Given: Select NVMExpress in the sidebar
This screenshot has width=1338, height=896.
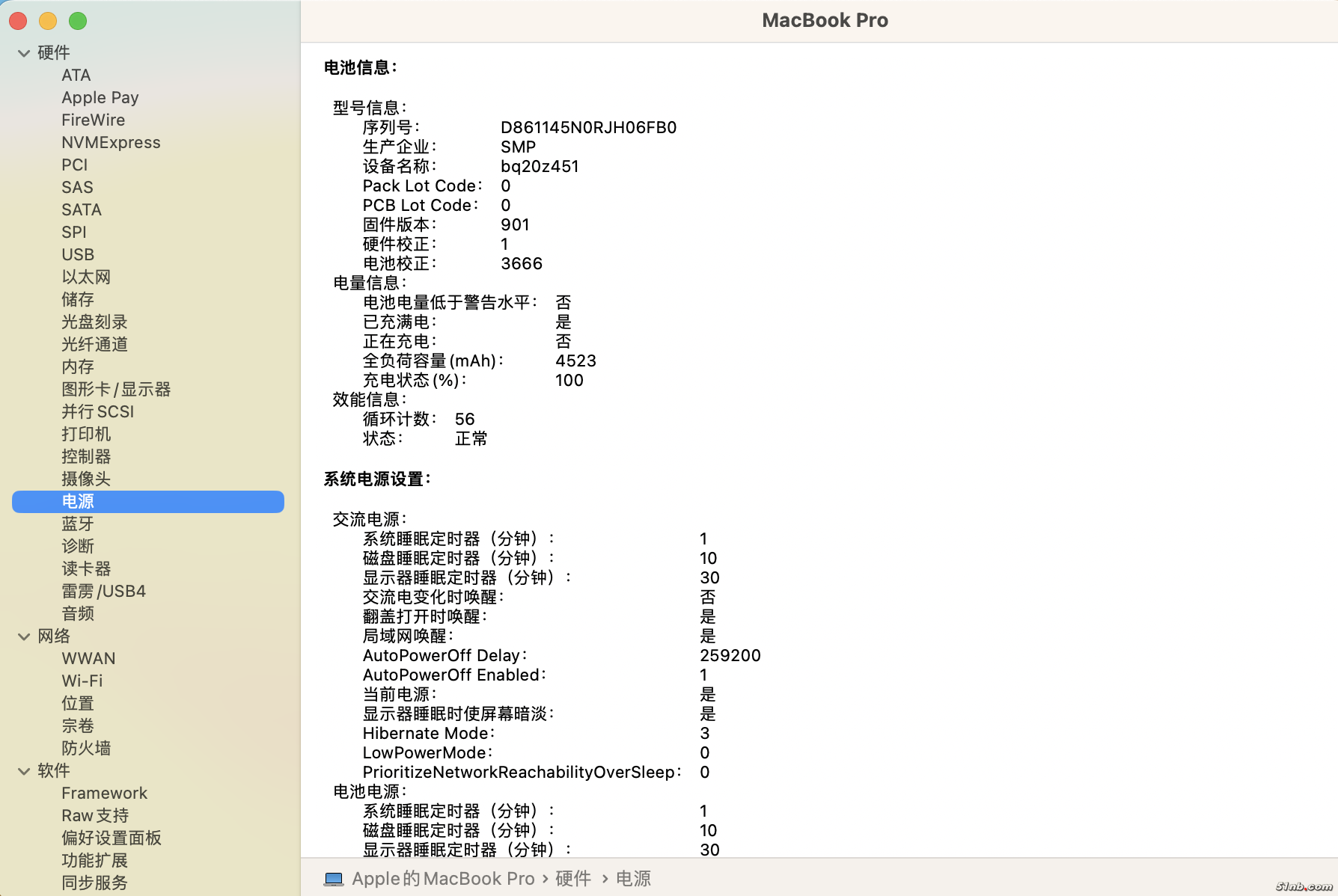Looking at the screenshot, I should coord(111,143).
